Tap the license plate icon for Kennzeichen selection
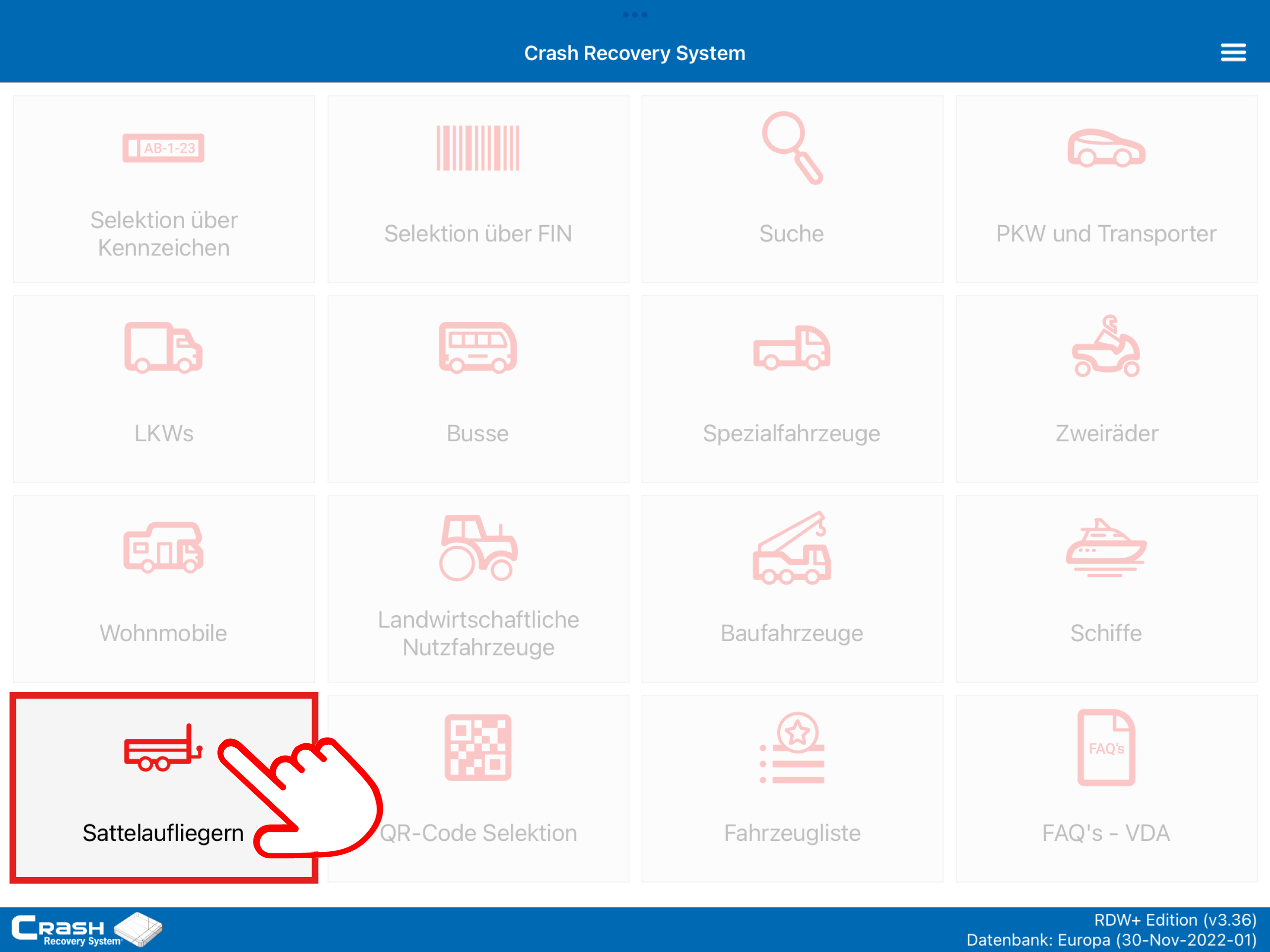The width and height of the screenshot is (1270, 952). 163,148
